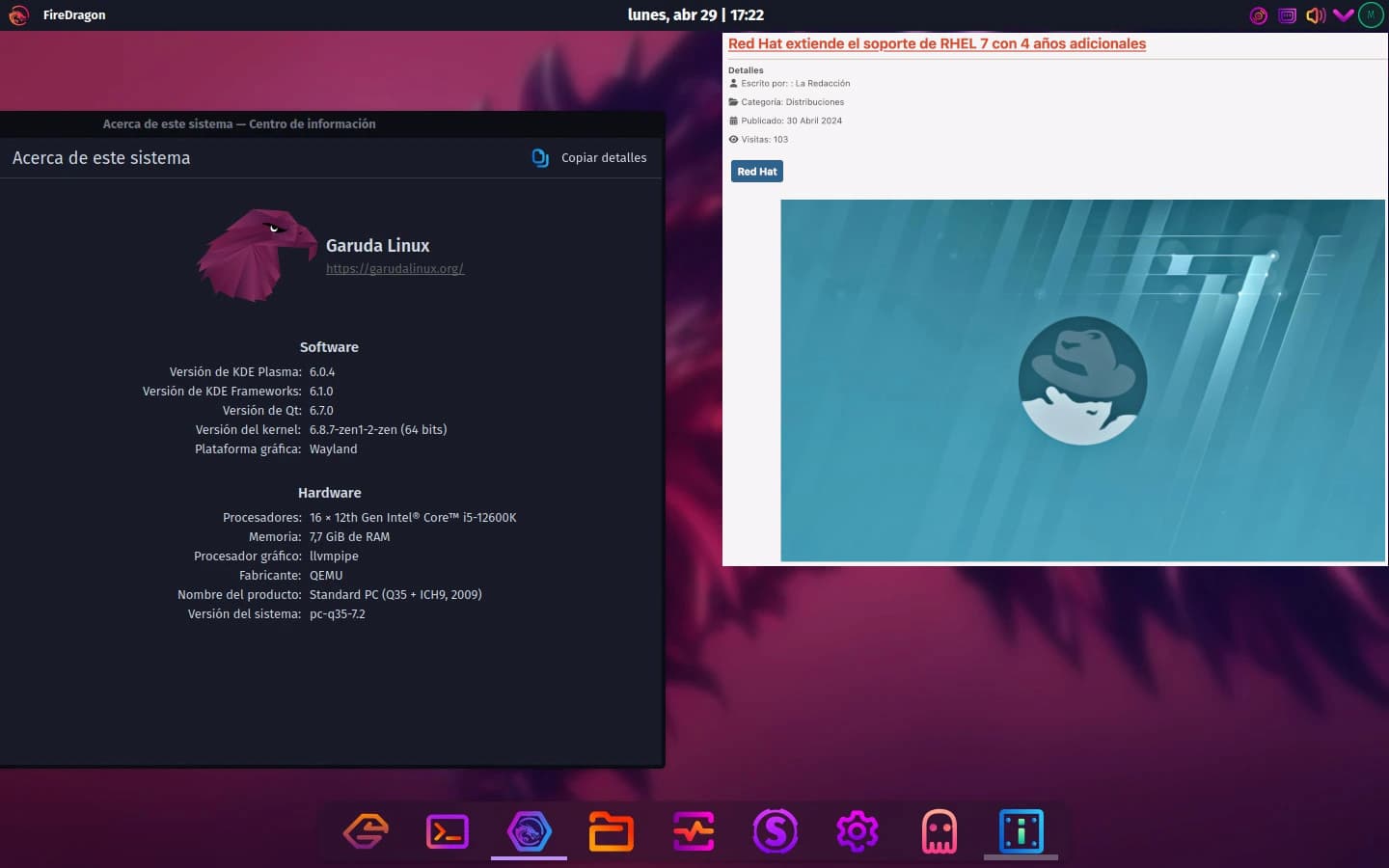Click the Red Hat tag button
Viewport: 1389px width, 868px height.
[x=756, y=172]
